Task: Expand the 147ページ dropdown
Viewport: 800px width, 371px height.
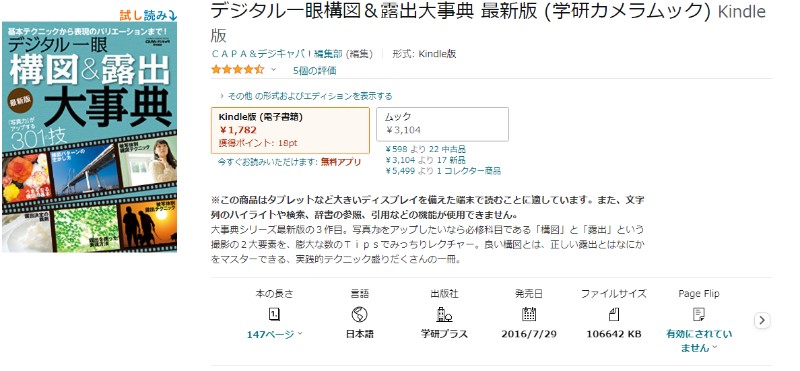Action: (274, 334)
